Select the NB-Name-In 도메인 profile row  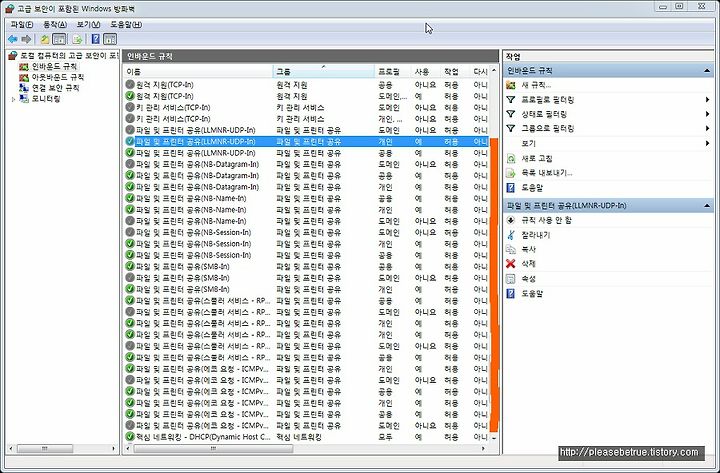(306, 221)
